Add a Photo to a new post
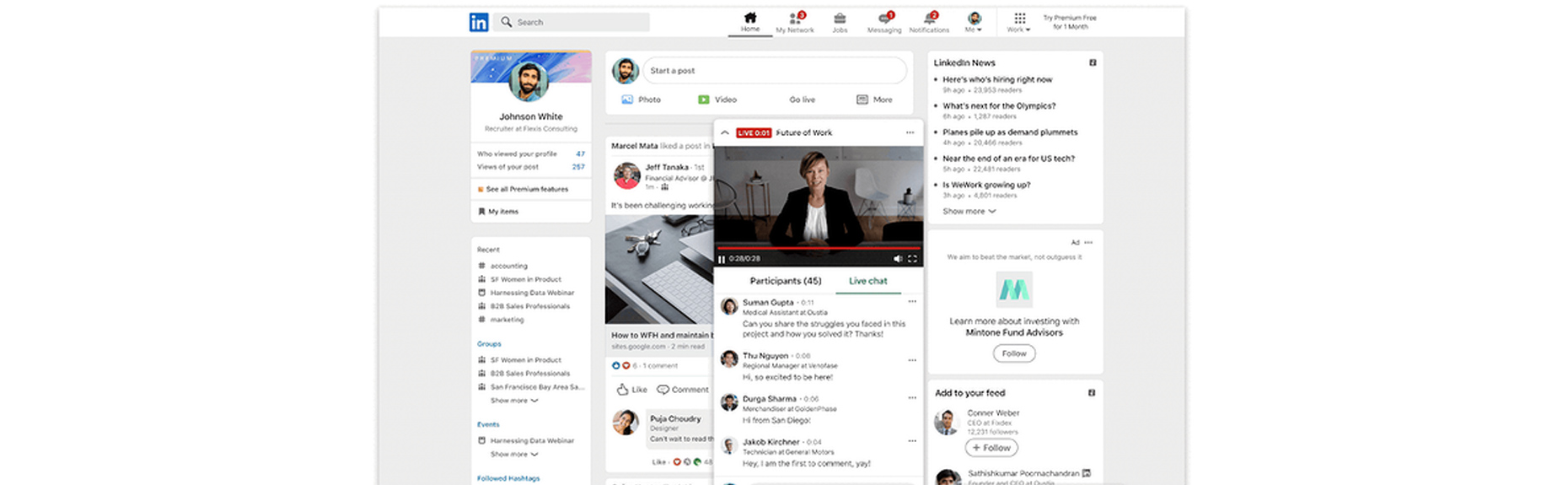The height and width of the screenshot is (485, 1568). point(641,100)
